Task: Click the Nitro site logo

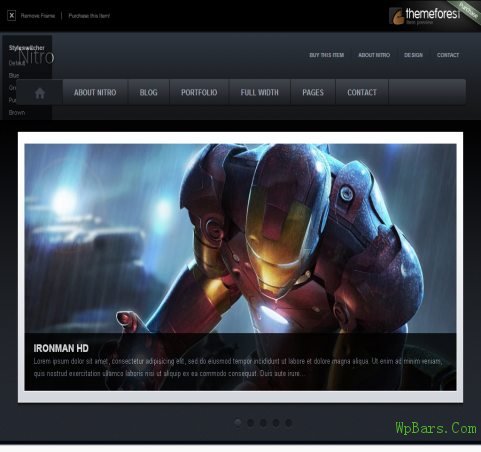Action: tap(37, 57)
